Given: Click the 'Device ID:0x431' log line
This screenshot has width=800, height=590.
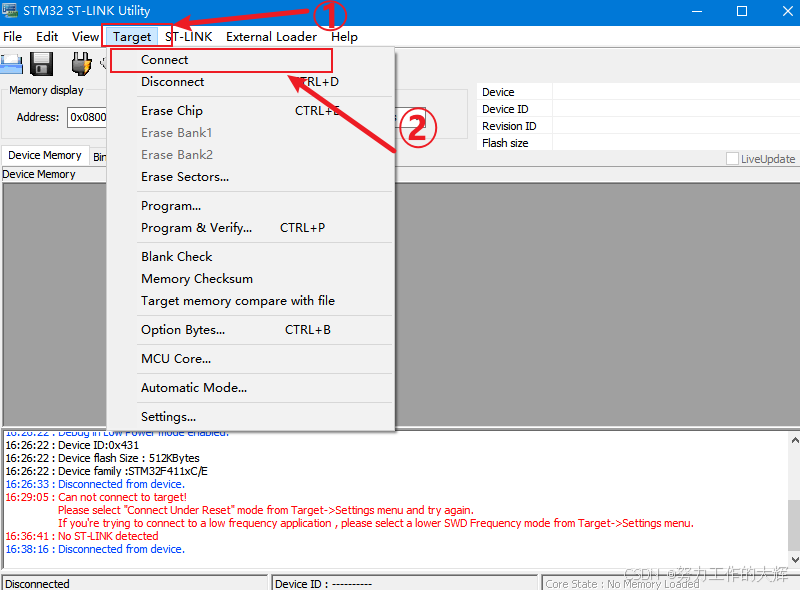Looking at the screenshot, I should coord(72,445).
